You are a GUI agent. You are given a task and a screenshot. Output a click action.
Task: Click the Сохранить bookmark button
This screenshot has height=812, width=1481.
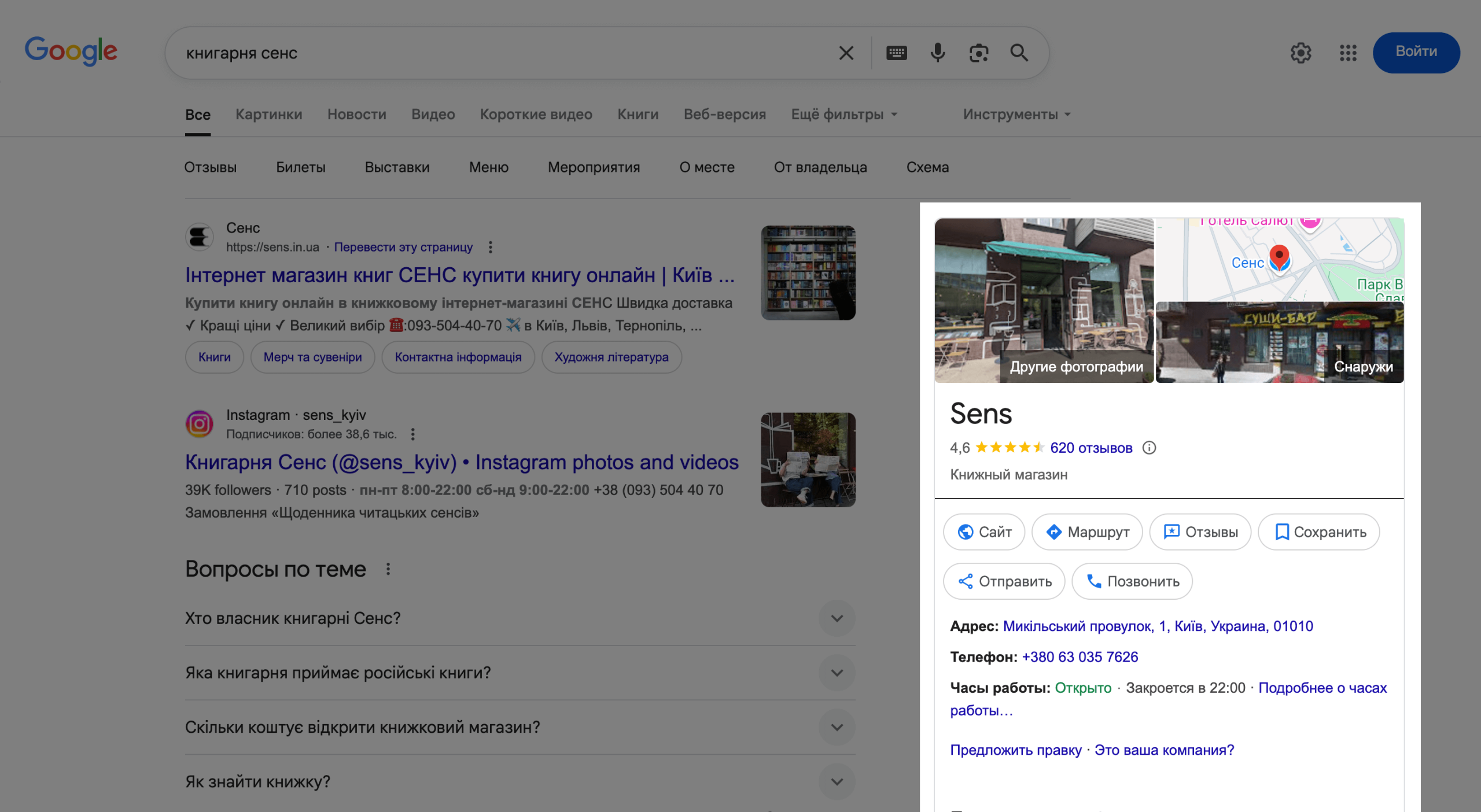click(1319, 532)
